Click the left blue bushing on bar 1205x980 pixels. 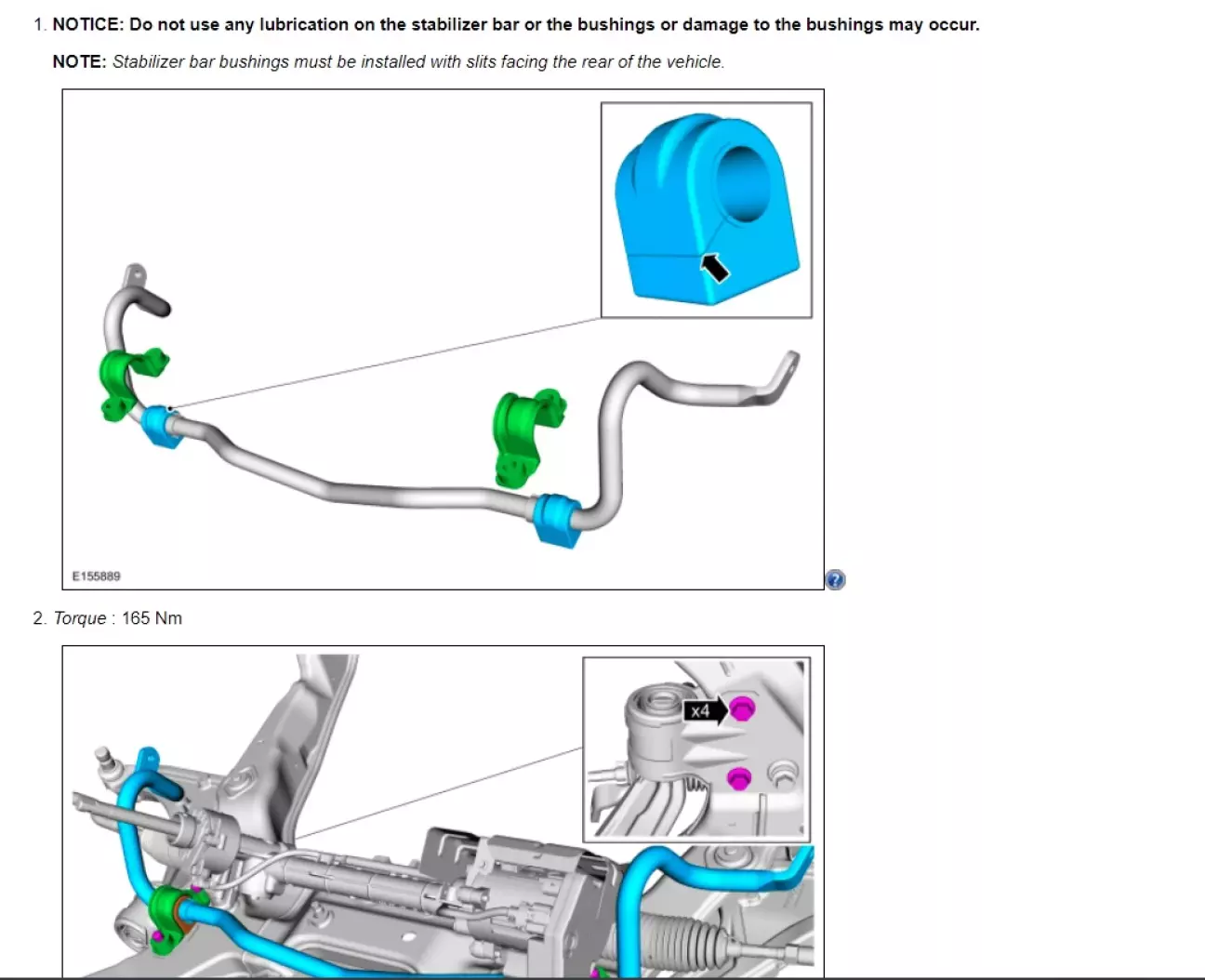click(x=164, y=428)
